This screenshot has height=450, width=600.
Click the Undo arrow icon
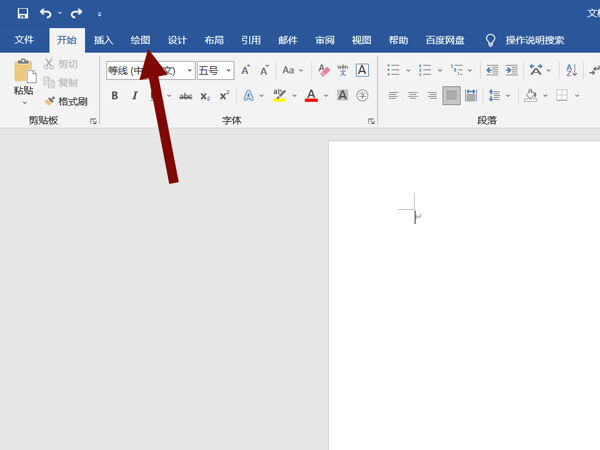point(45,14)
